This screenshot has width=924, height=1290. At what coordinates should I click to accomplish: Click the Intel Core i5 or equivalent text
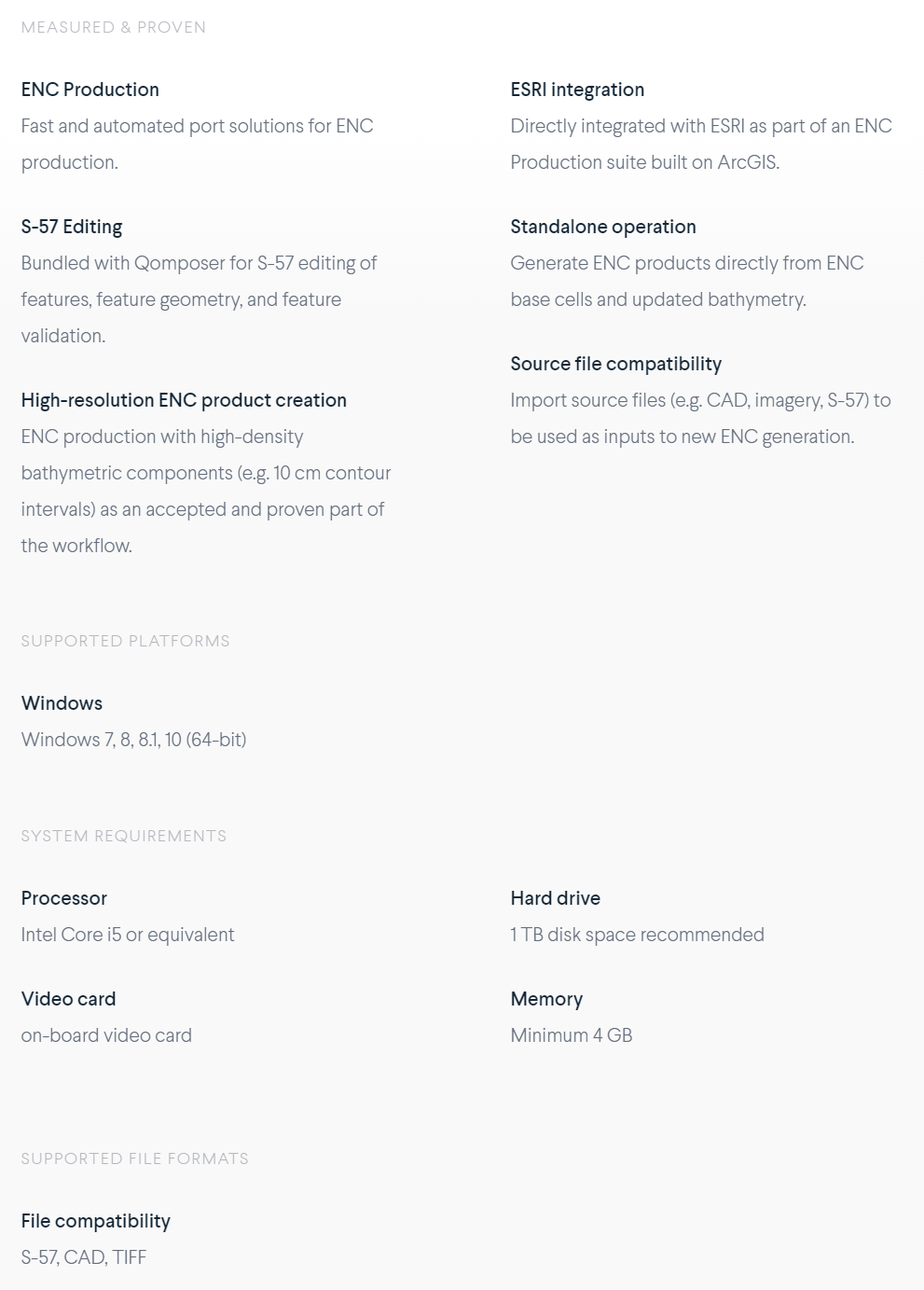pyautogui.click(x=128, y=935)
